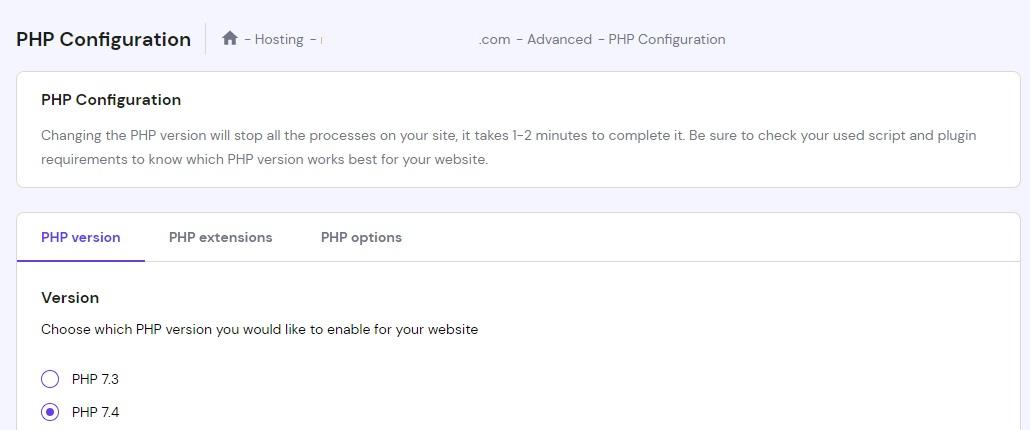1030x430 pixels.
Task: Click the PHP 7.3 label text
Action: click(95, 380)
